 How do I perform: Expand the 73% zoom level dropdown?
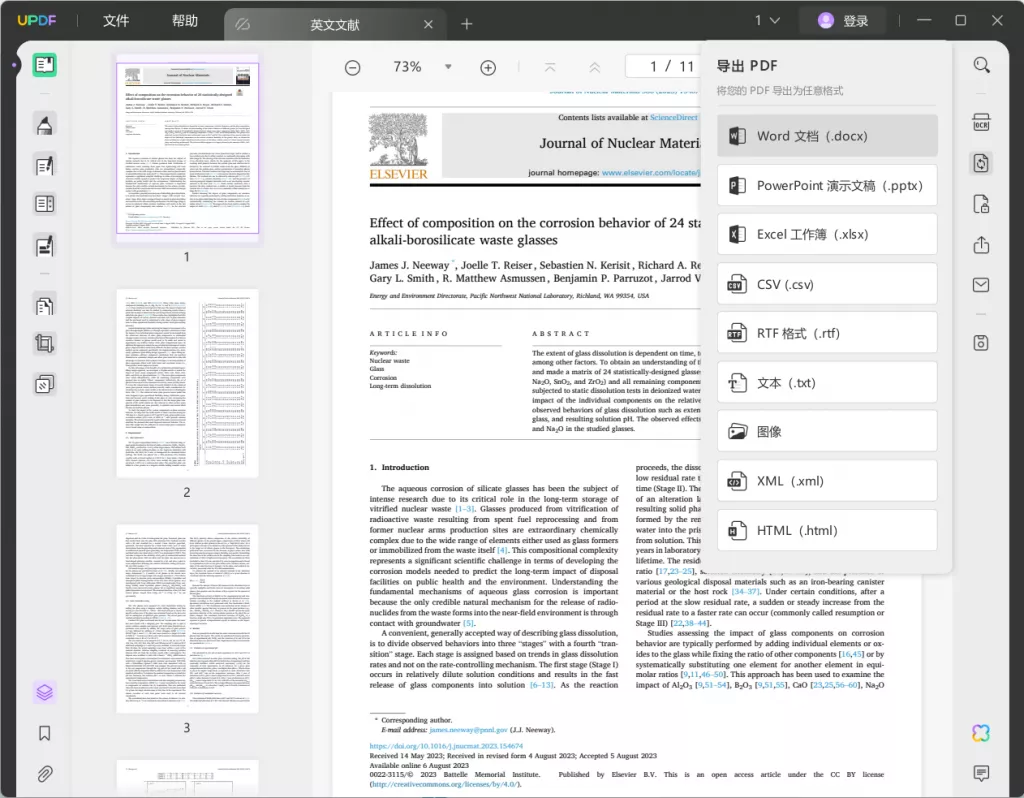pos(448,67)
